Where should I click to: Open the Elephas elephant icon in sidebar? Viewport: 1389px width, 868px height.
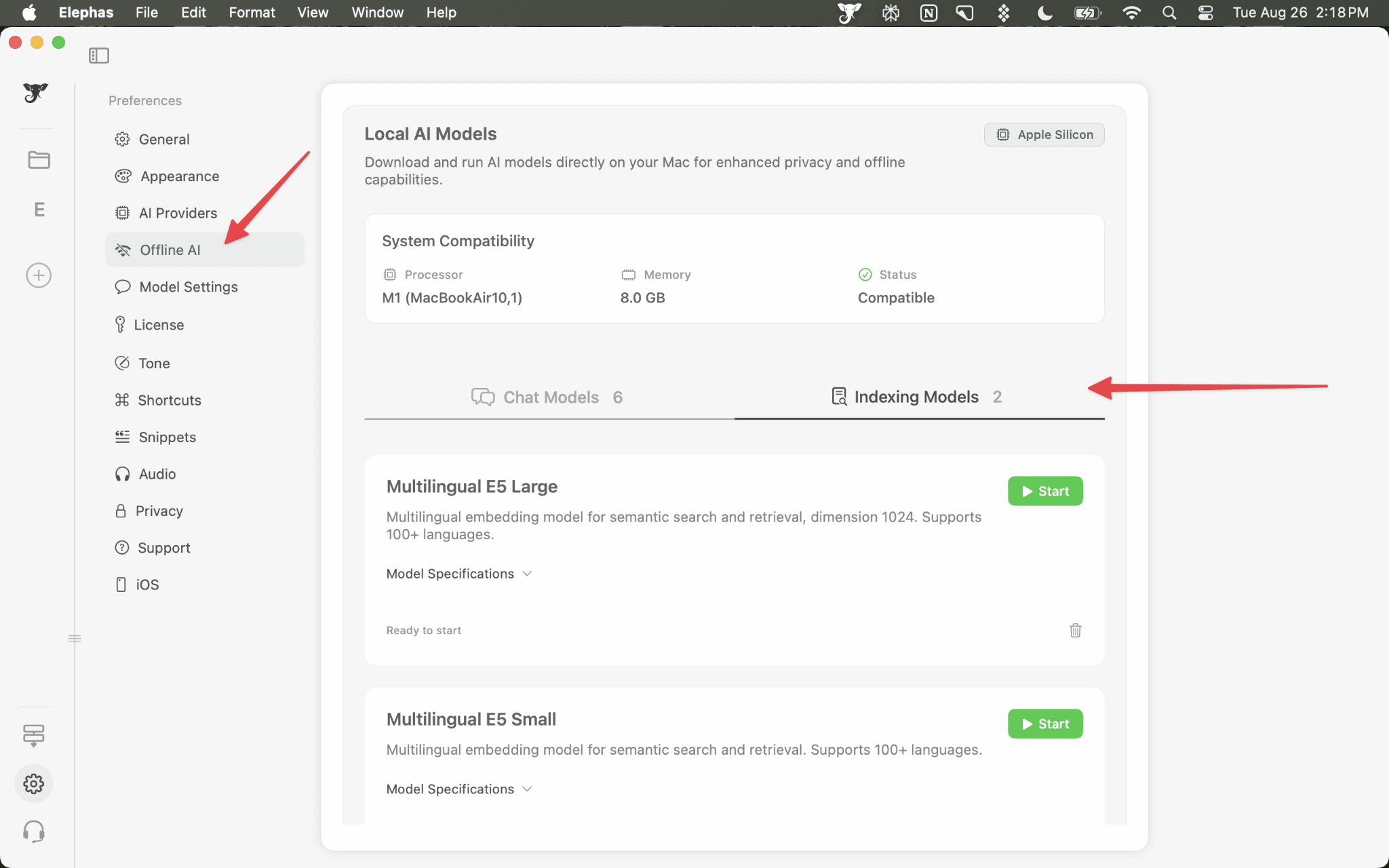coord(35,94)
